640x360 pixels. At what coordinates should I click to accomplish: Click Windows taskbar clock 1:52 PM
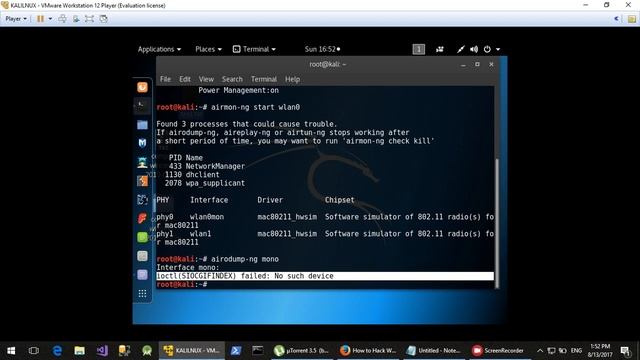tap(600, 351)
